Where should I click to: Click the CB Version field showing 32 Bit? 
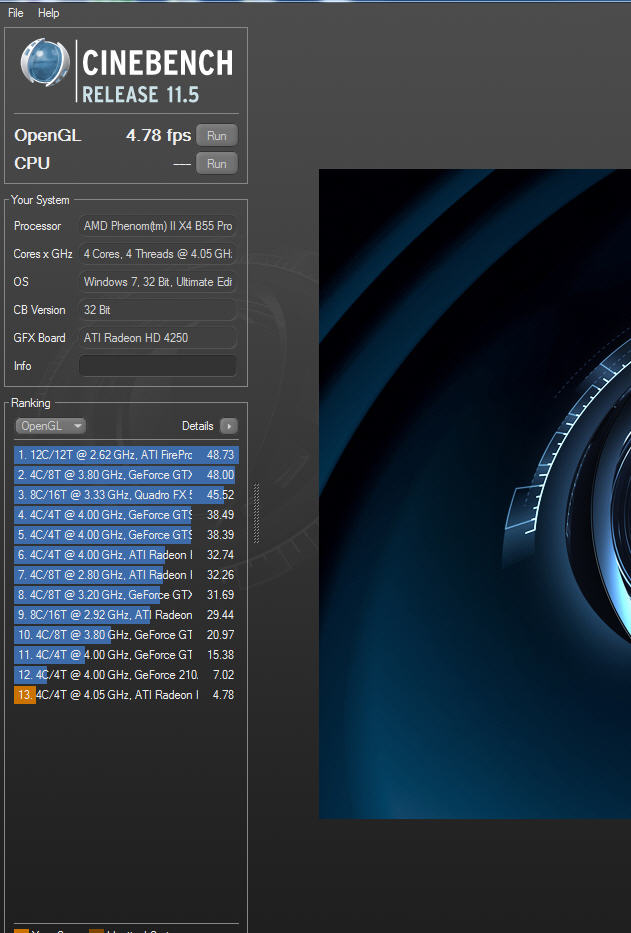coord(158,310)
